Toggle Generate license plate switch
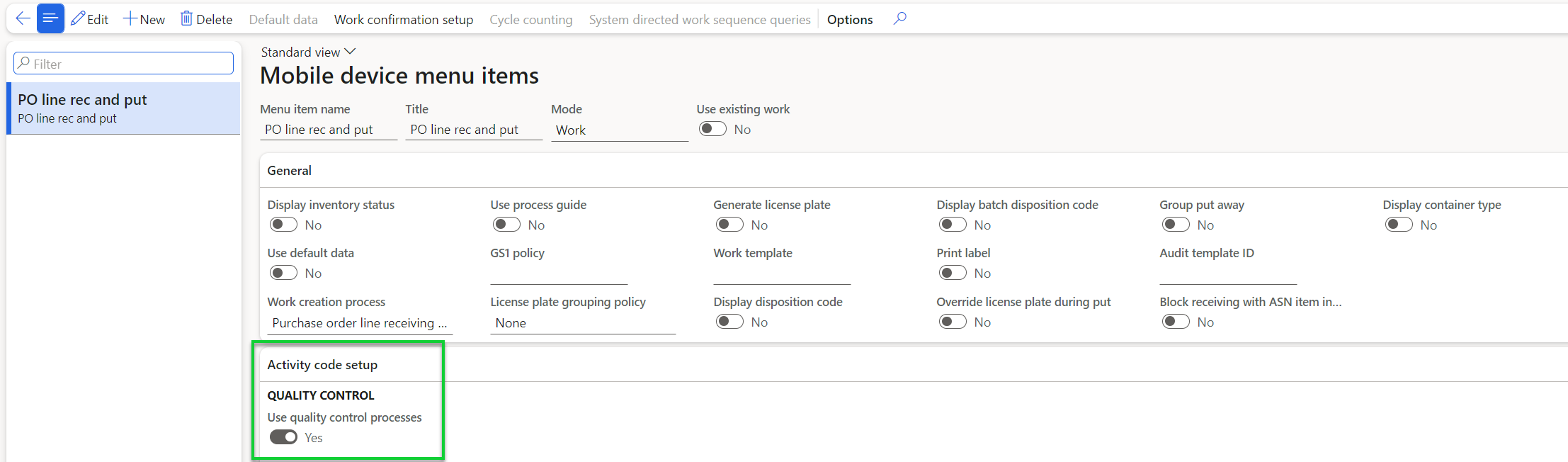Viewport: 1568px width, 462px height. click(x=729, y=225)
